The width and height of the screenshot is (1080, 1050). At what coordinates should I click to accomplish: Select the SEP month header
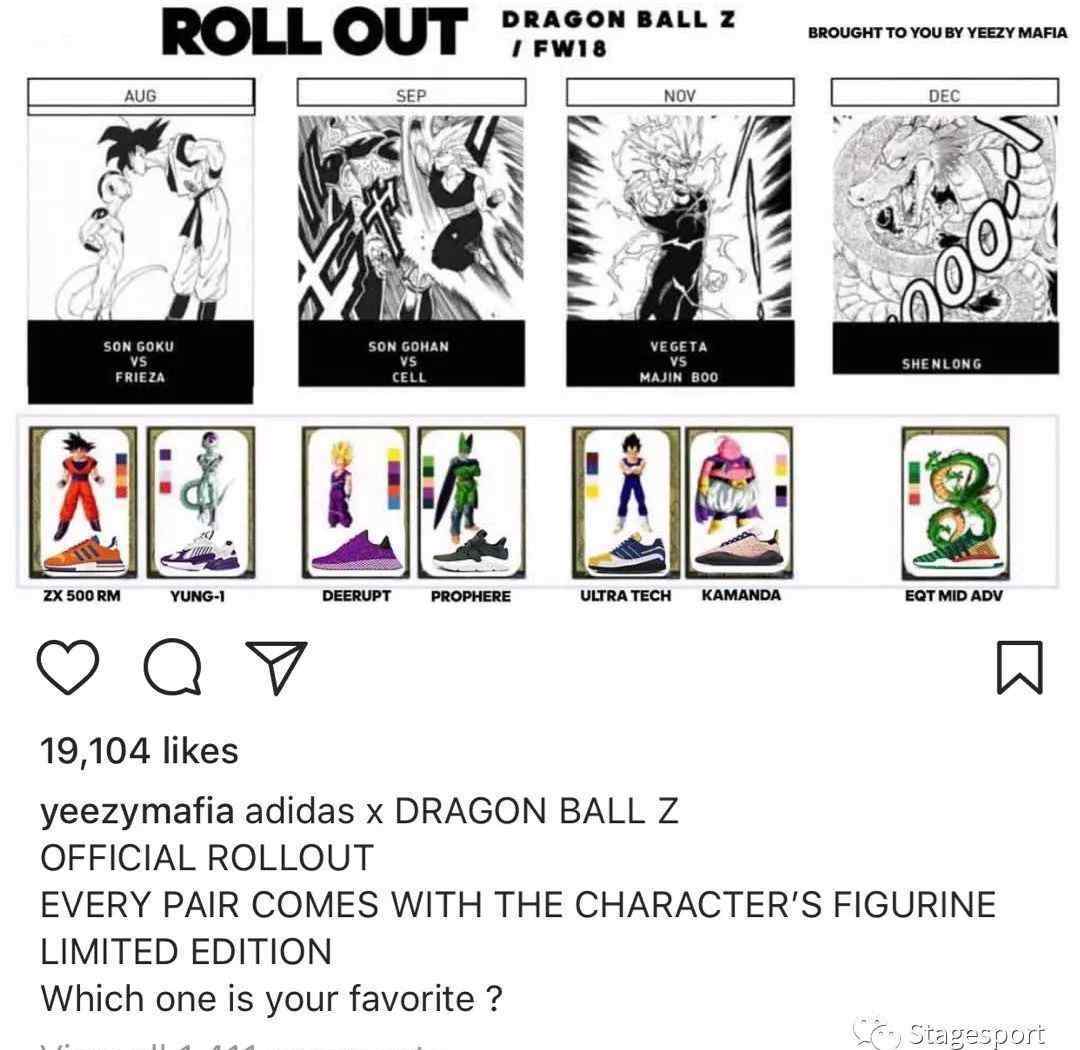tap(411, 94)
